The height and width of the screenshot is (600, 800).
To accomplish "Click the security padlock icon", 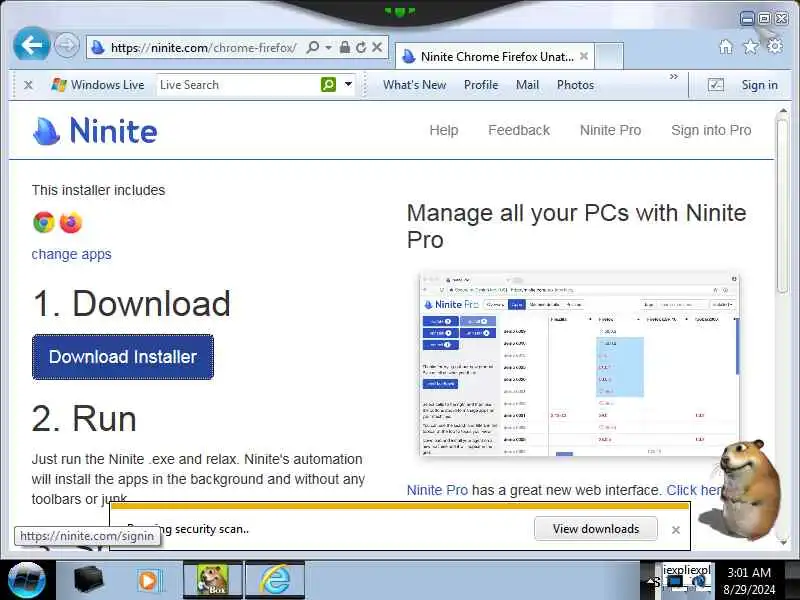I will point(344,47).
